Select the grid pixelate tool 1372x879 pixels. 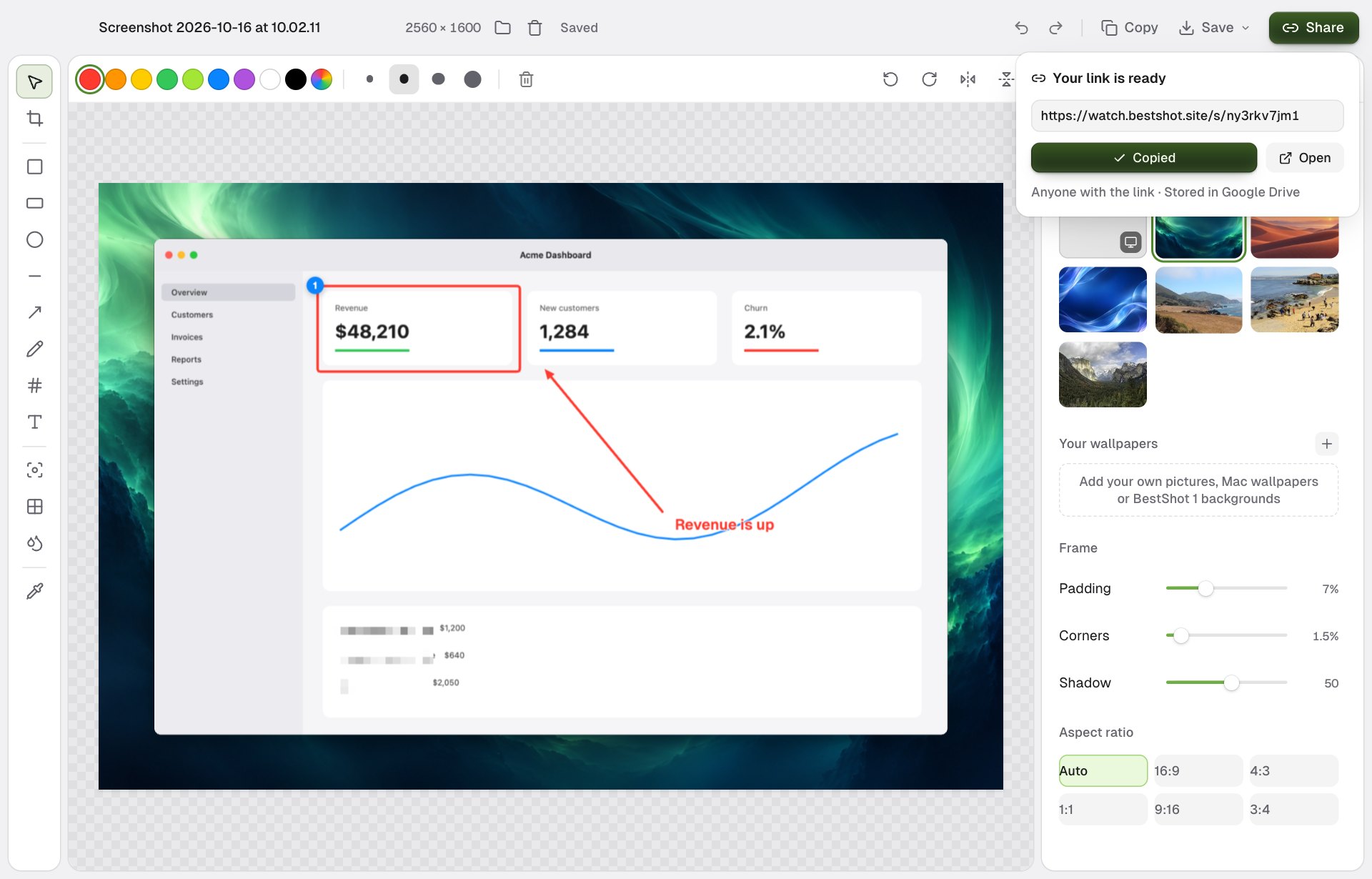tap(34, 507)
